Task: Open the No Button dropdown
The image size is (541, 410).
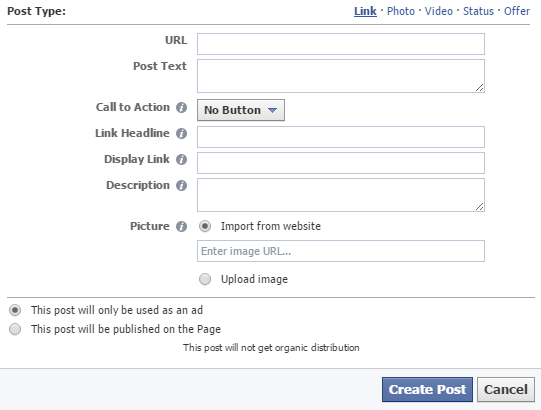Action: point(241,110)
